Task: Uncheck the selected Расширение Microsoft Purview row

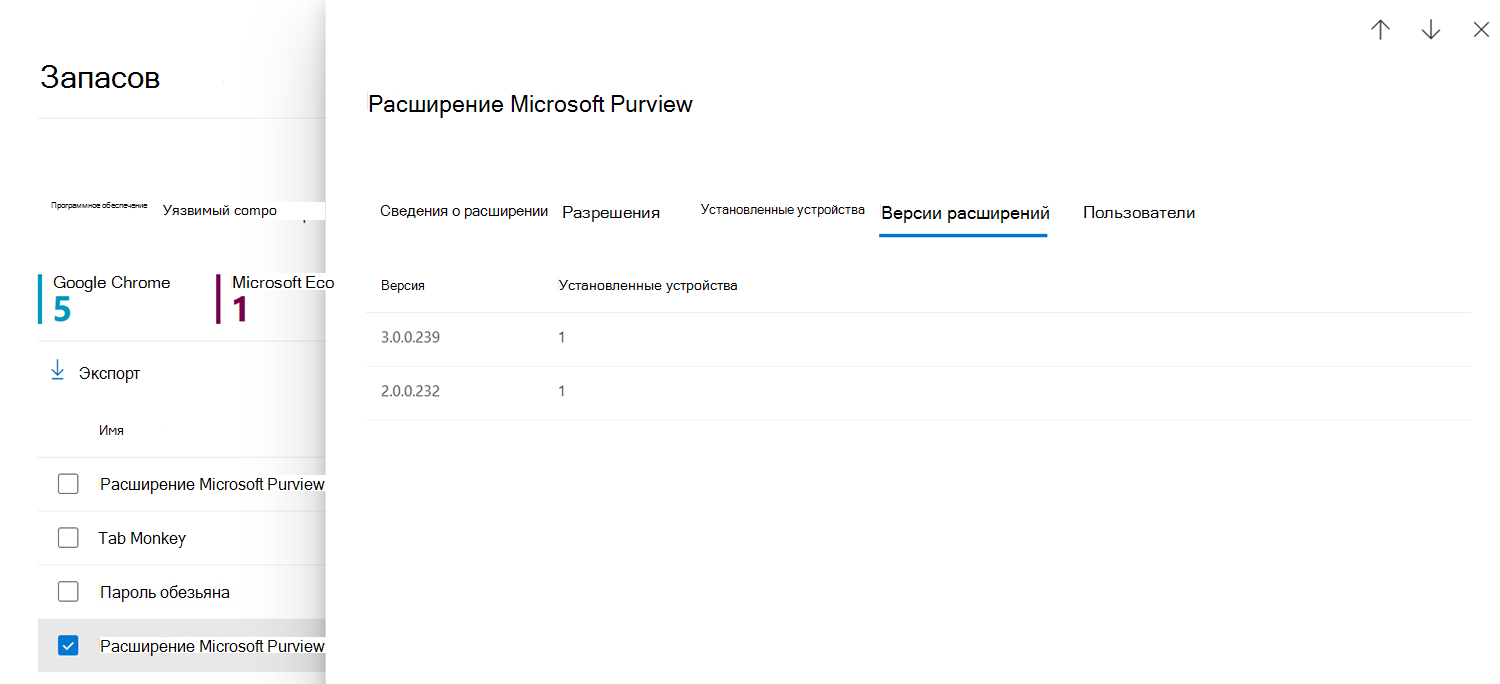Action: [68, 646]
